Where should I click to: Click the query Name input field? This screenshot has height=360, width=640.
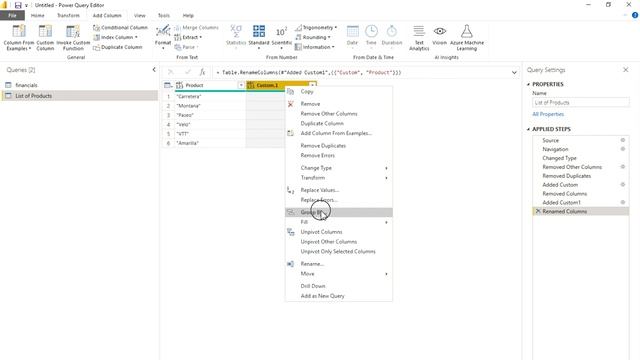coord(580,102)
